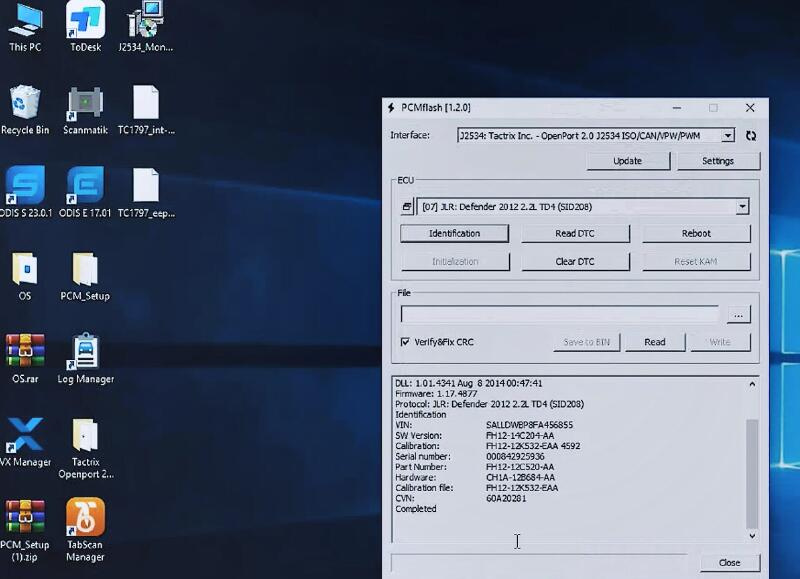Minimize the PCMflash window
800x579 pixels.
677,108
